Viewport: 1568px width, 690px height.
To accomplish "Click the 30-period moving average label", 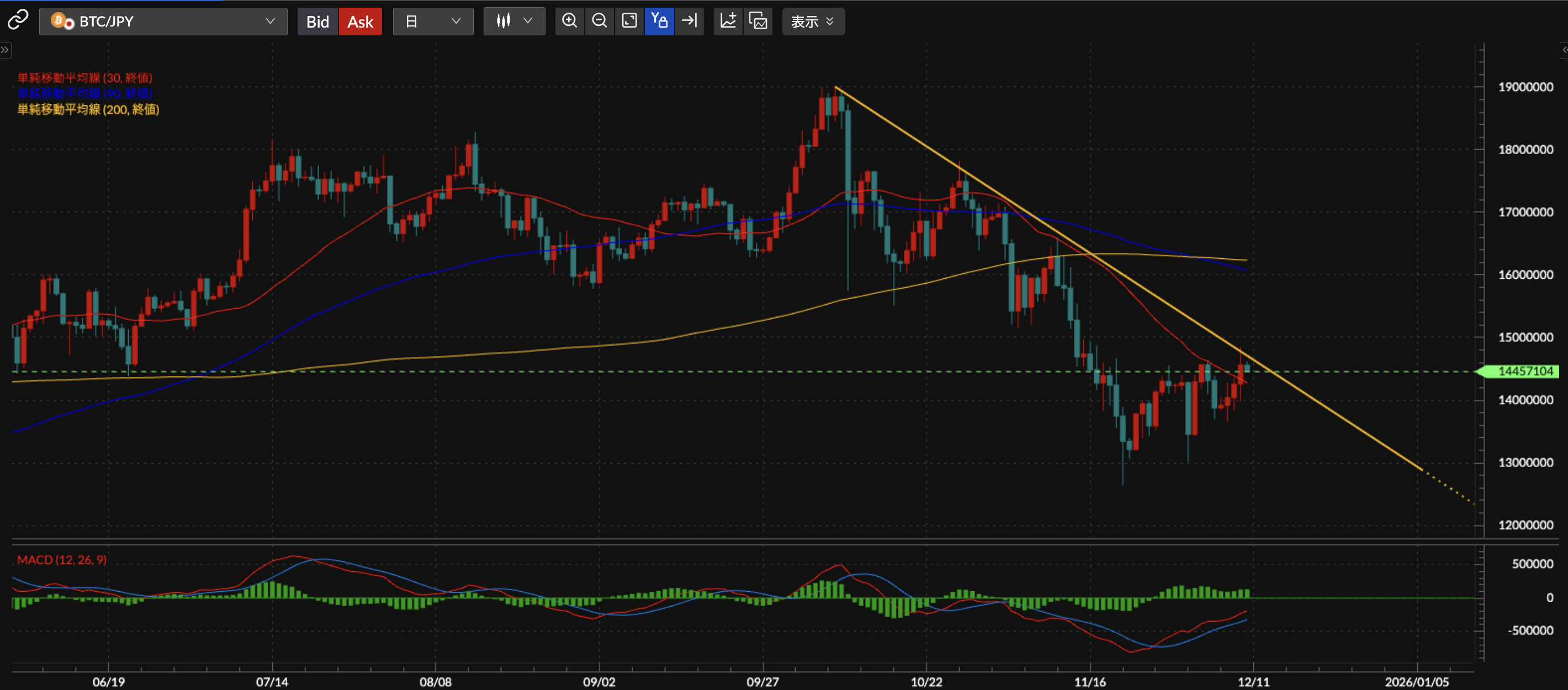I will click(84, 78).
